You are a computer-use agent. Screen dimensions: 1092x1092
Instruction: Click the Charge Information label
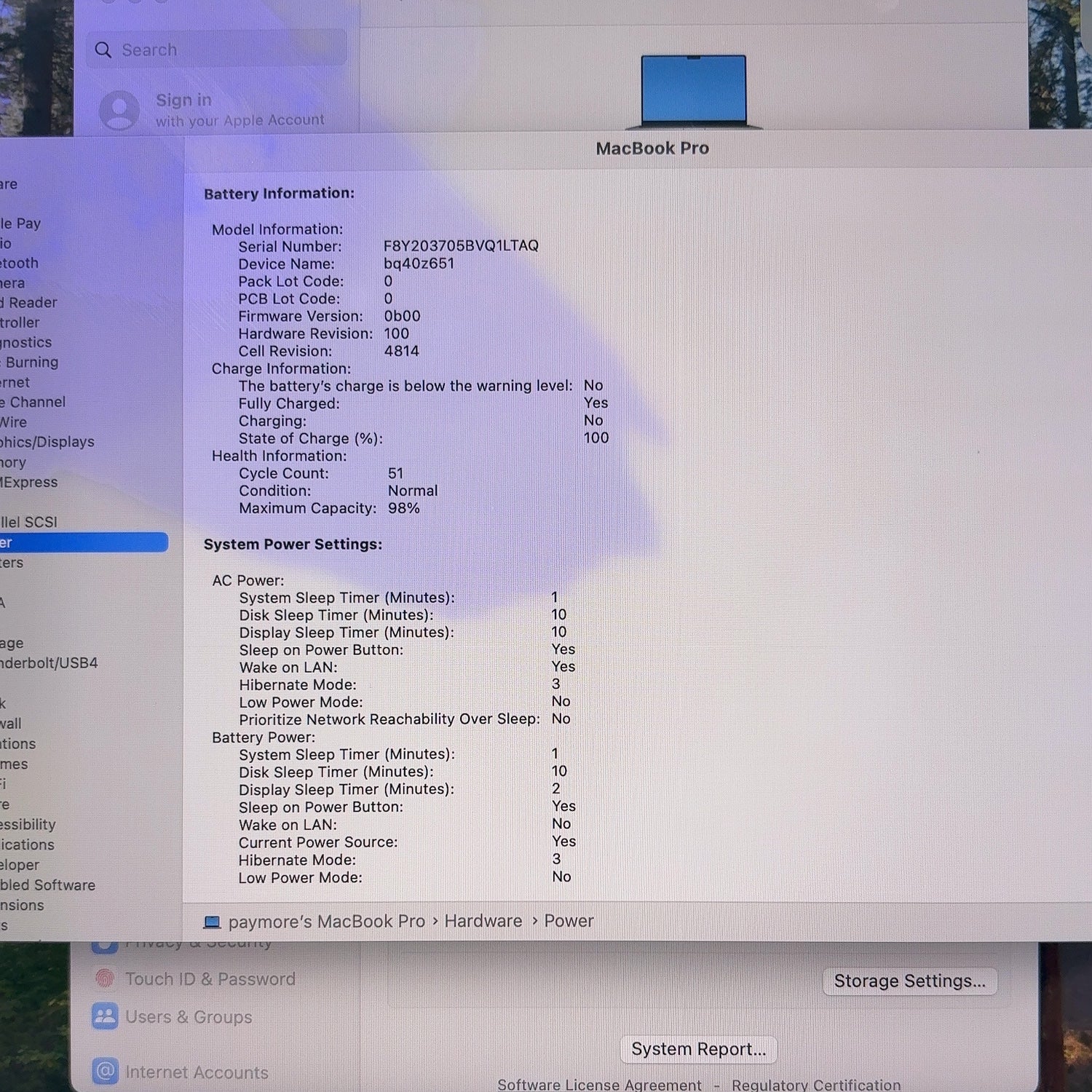281,368
